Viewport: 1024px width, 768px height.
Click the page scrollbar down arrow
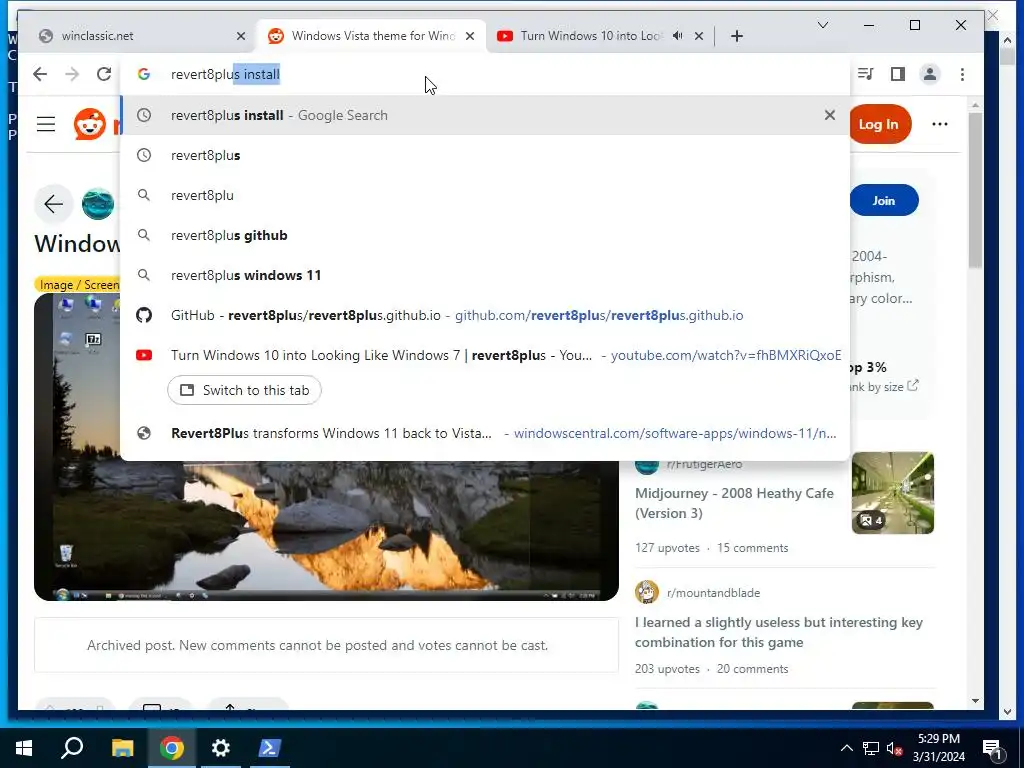975,701
